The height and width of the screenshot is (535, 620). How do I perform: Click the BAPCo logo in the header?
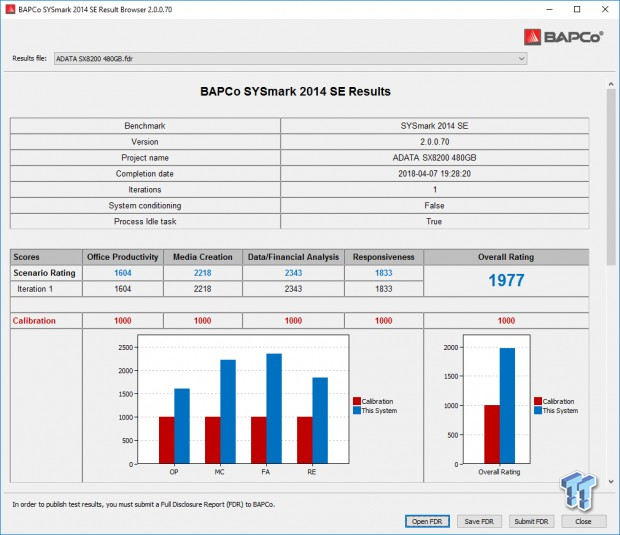click(x=564, y=39)
